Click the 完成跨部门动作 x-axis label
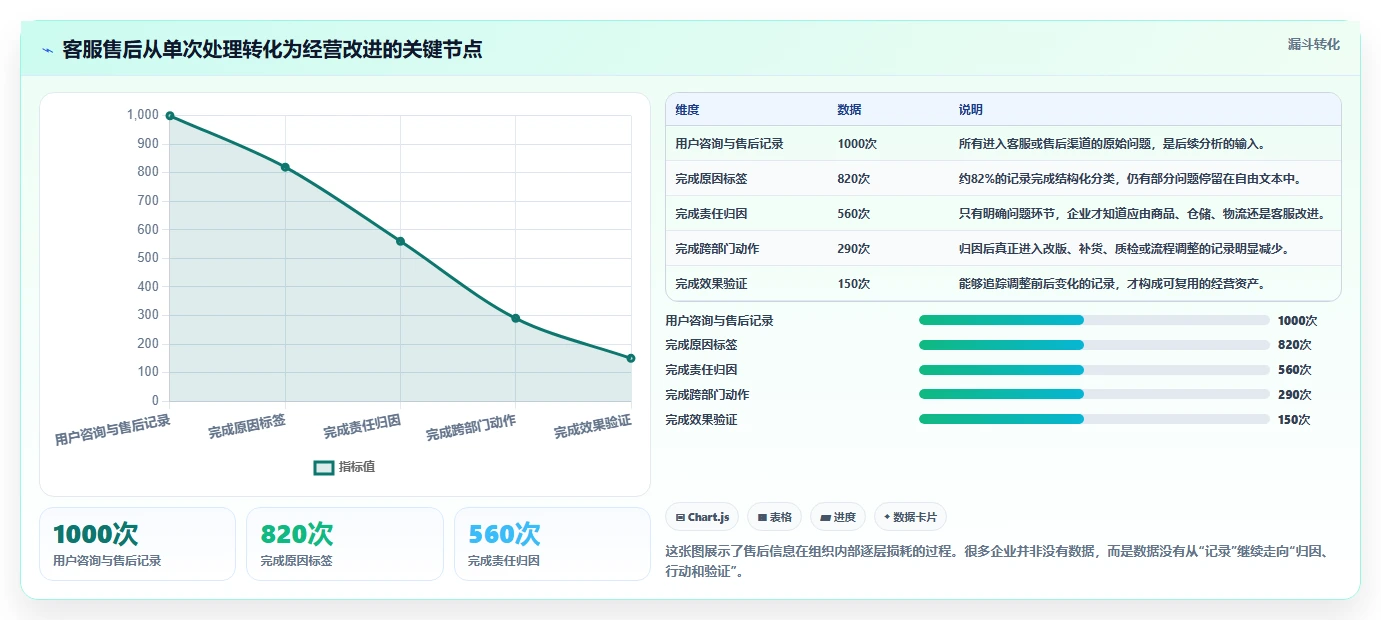Screen dimensions: 1381x620 coord(471,428)
